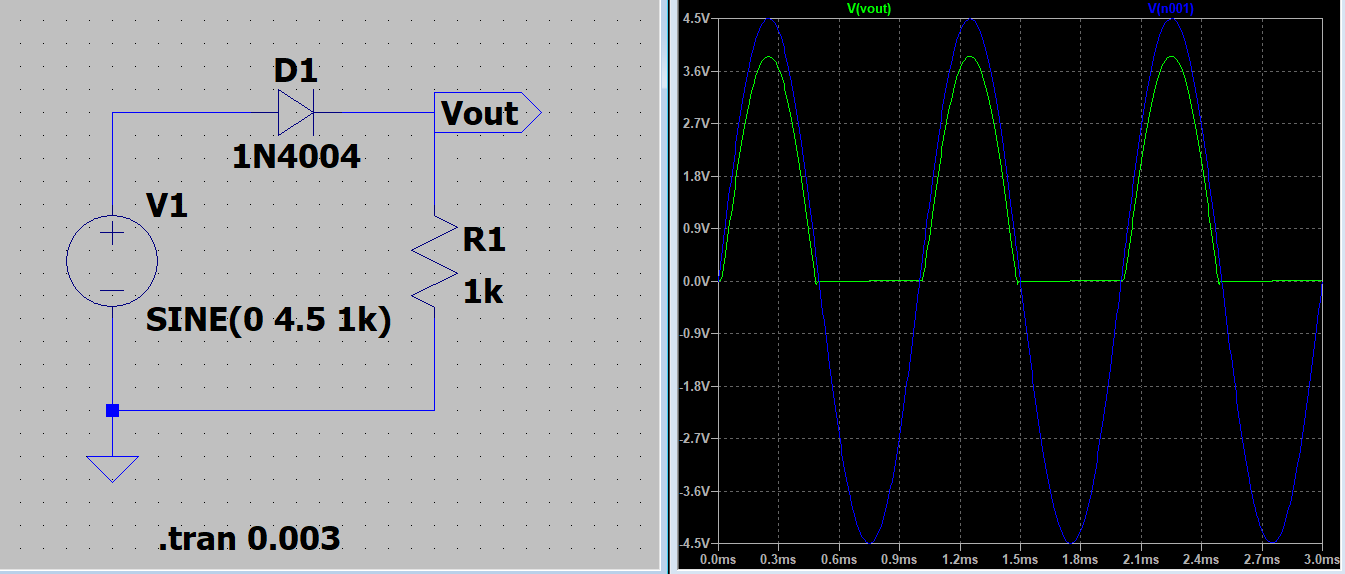Click the 4.5V top axis label
Viewport: 1345px width, 574px height.
(696, 19)
